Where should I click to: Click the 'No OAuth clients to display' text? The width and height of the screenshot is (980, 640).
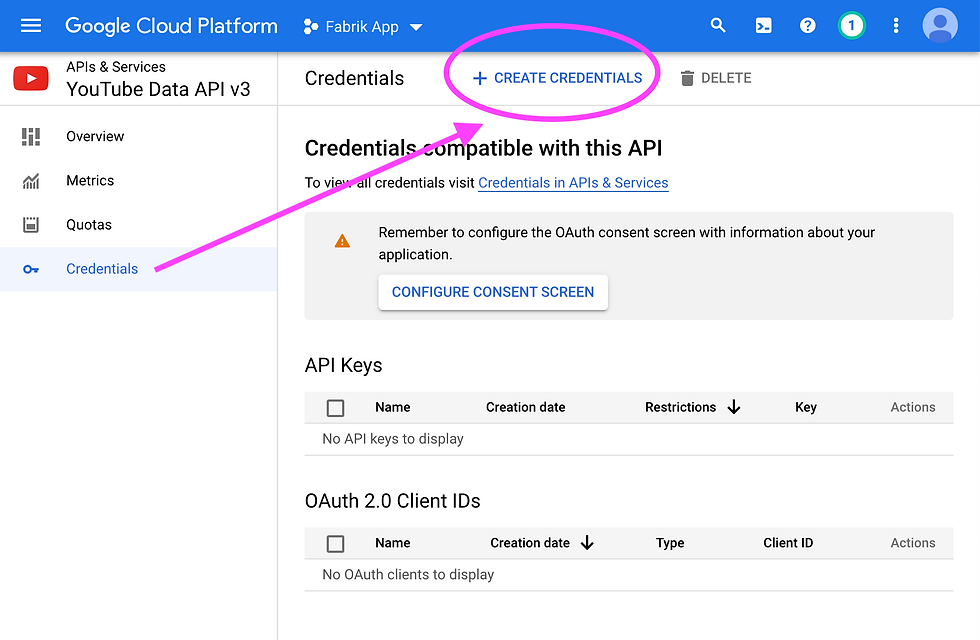click(408, 575)
